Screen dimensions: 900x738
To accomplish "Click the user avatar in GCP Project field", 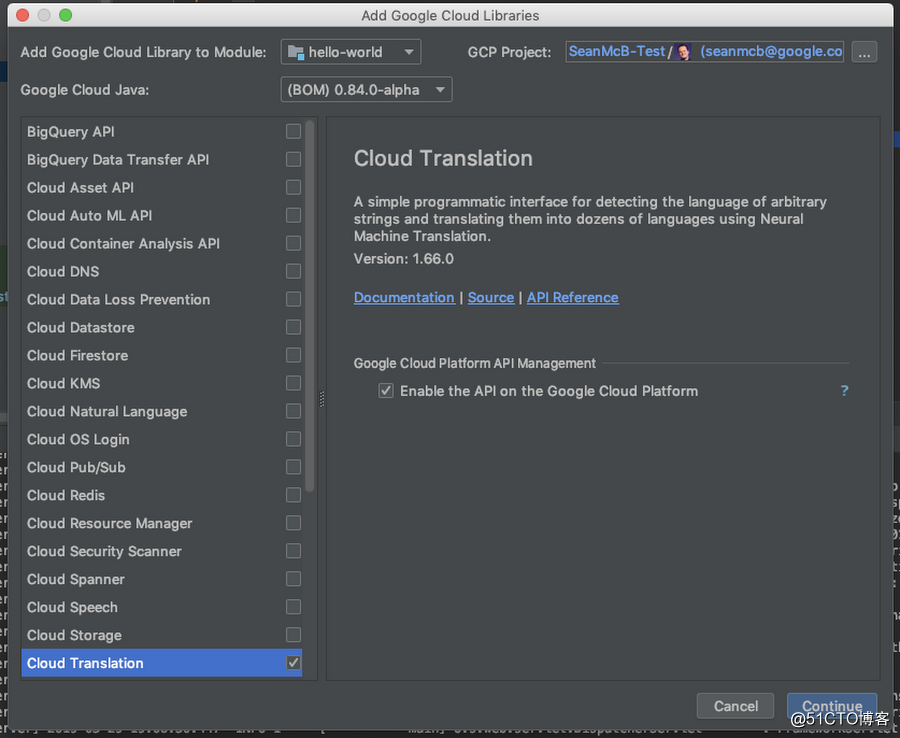I will (x=683, y=52).
